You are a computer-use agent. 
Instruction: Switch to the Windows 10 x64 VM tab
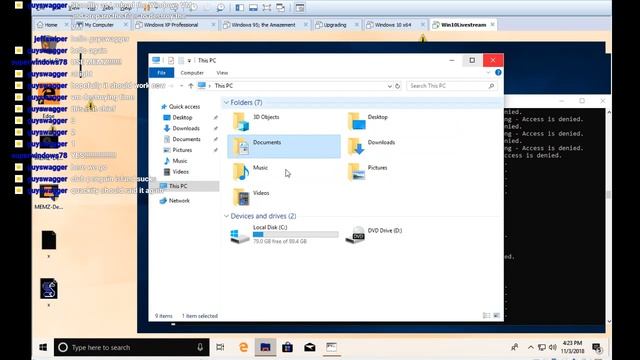click(393, 25)
